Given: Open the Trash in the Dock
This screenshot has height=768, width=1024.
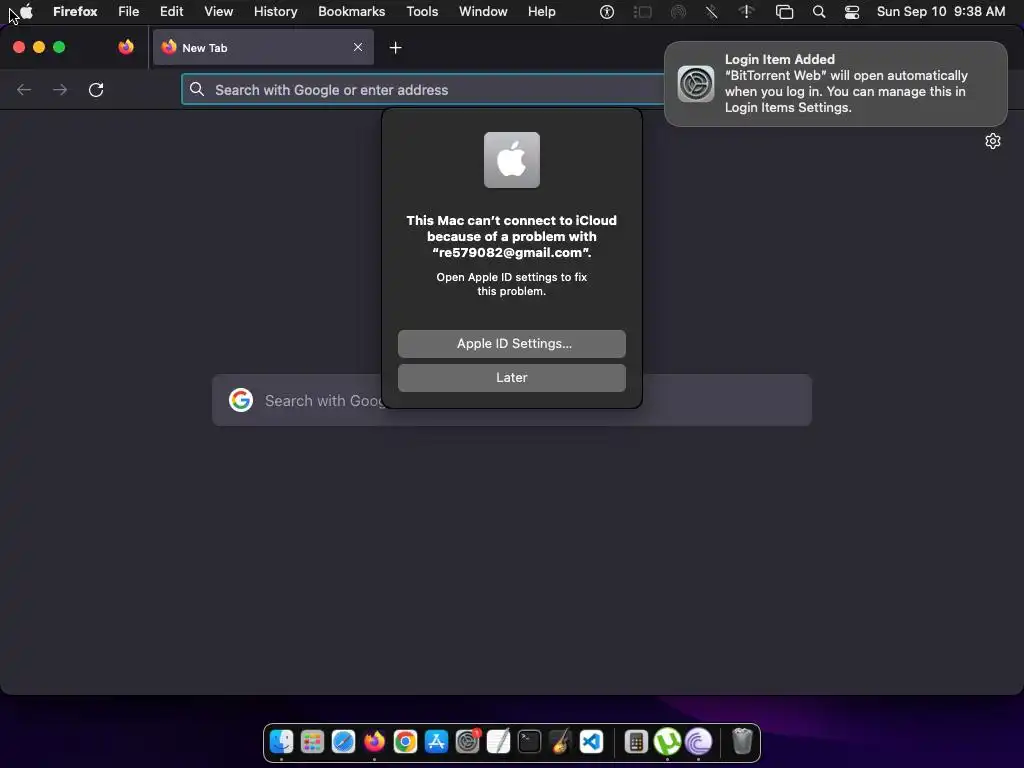Looking at the screenshot, I should pos(742,742).
